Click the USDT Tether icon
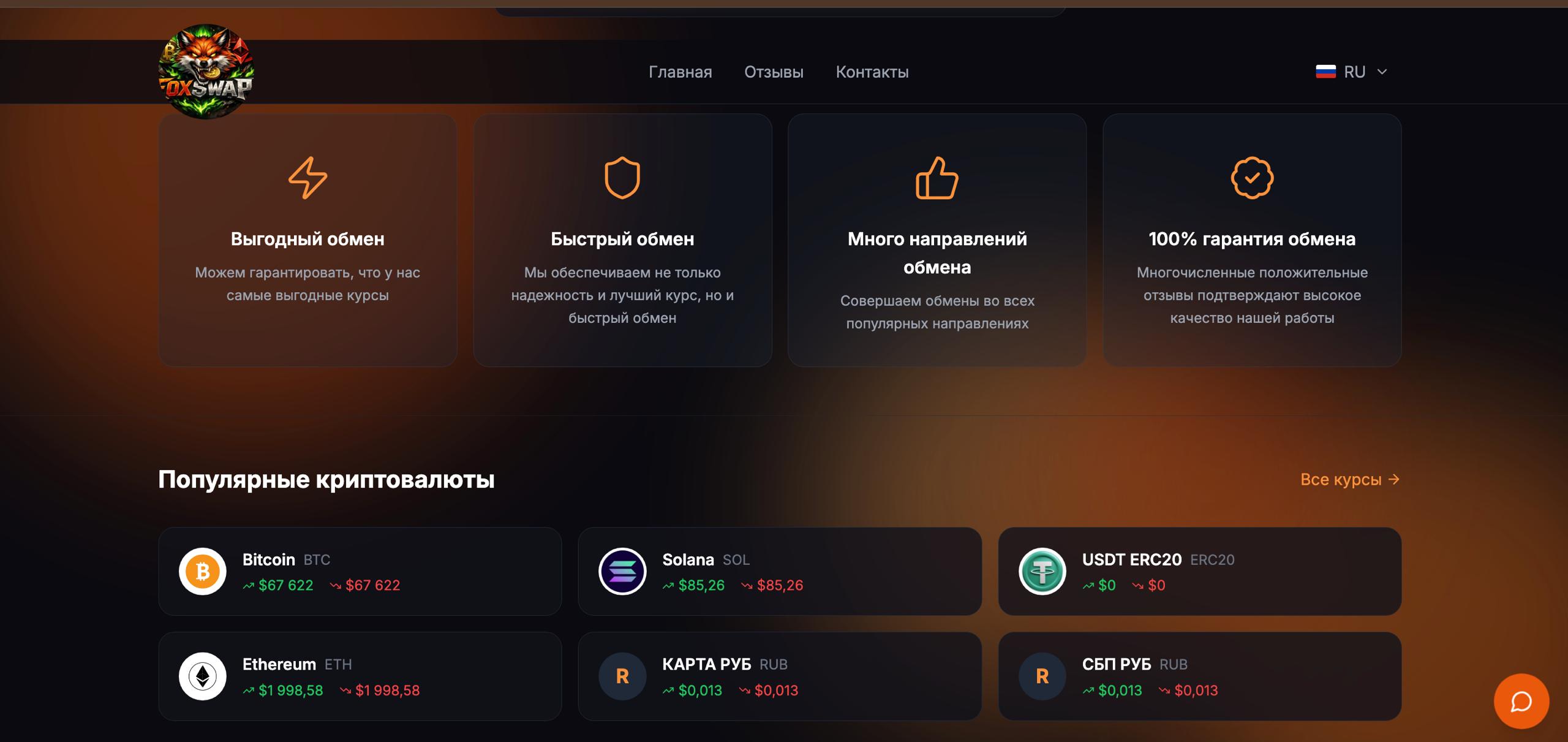 tap(1042, 571)
